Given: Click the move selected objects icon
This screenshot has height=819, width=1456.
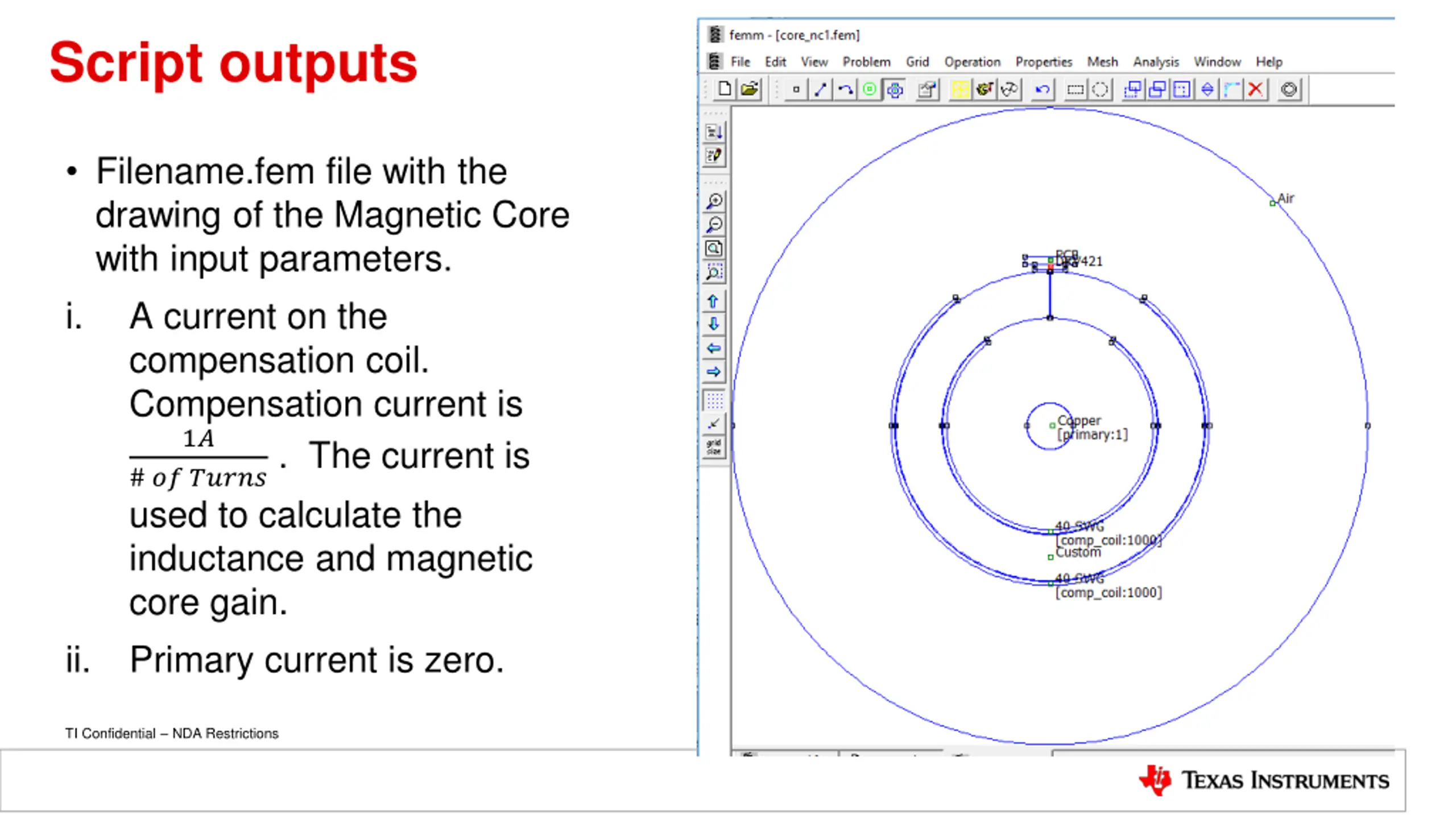Looking at the screenshot, I should pos(1132,89).
